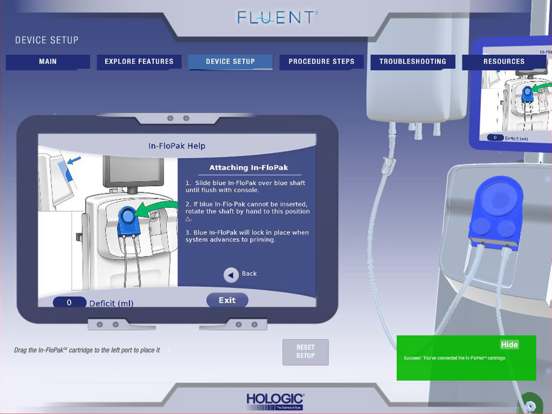
Task: Open the MAIN tab
Action: click(x=48, y=62)
